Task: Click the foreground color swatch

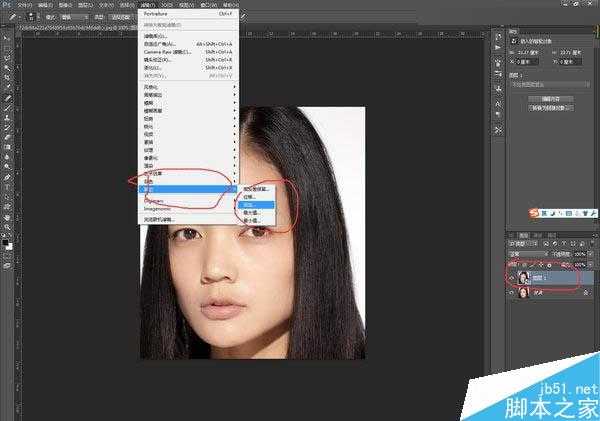Action: [5, 243]
